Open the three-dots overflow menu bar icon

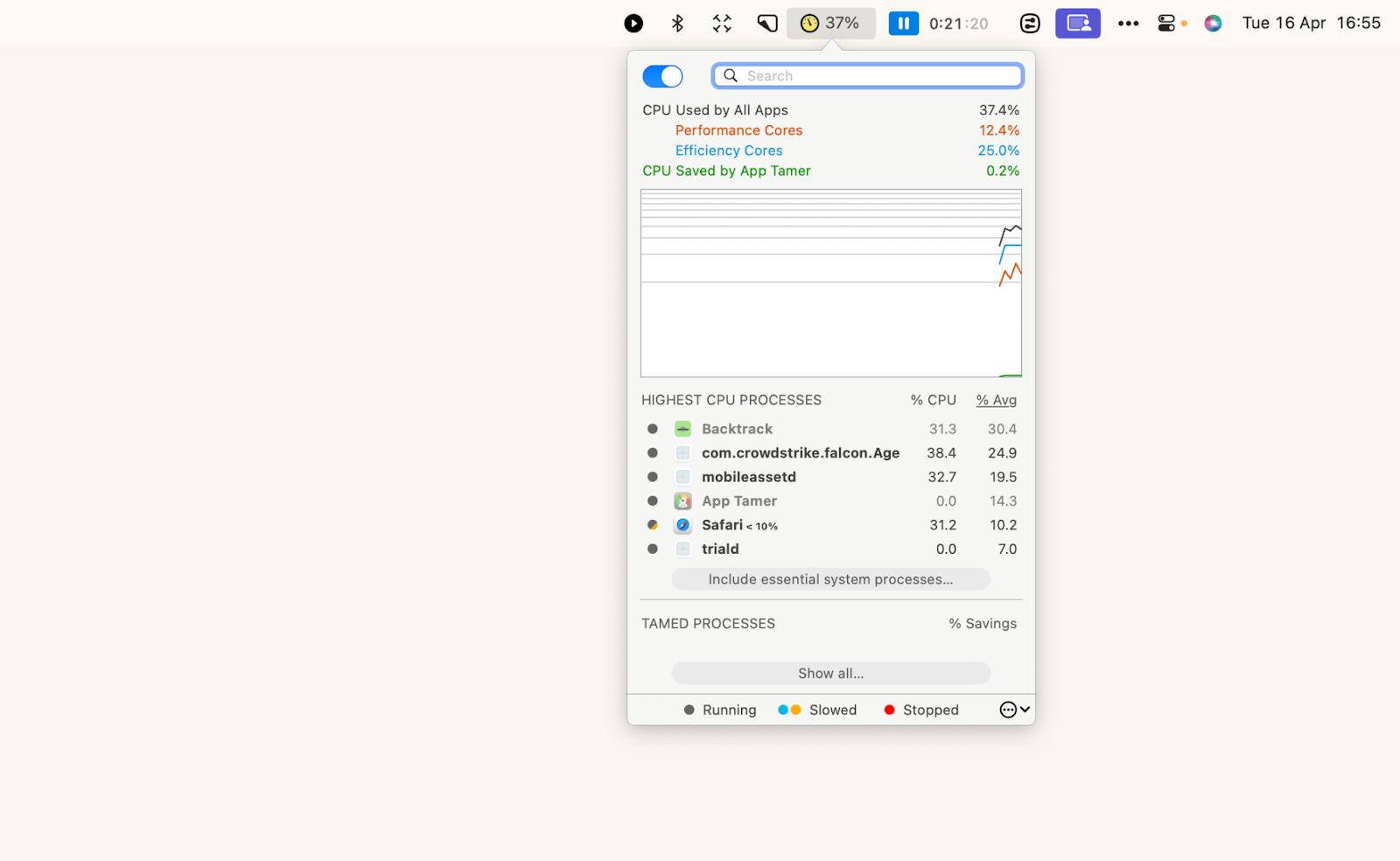[1129, 24]
